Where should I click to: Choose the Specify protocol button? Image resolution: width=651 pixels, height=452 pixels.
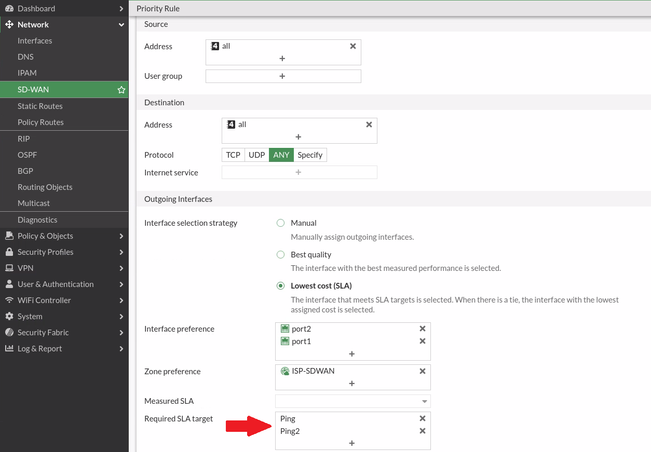pos(310,155)
